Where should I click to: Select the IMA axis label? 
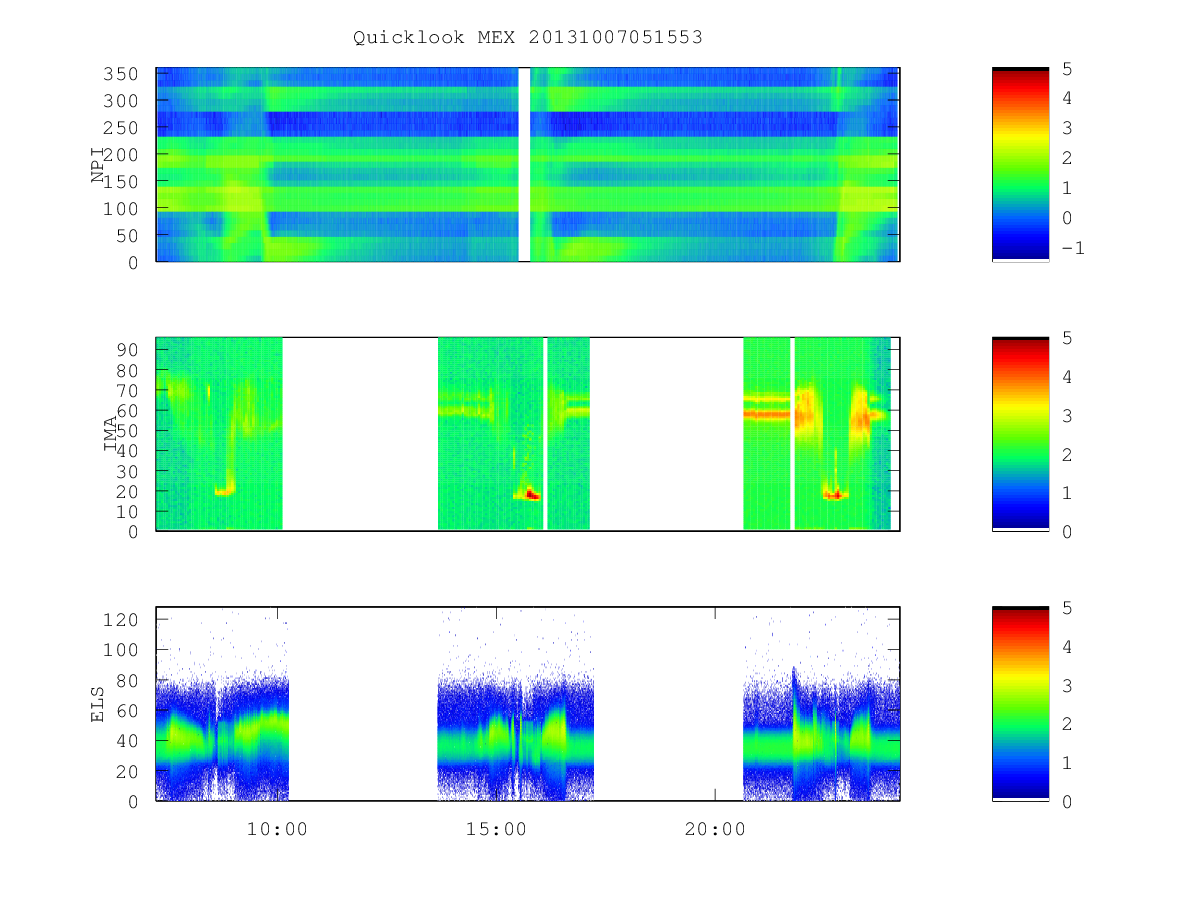coord(110,434)
